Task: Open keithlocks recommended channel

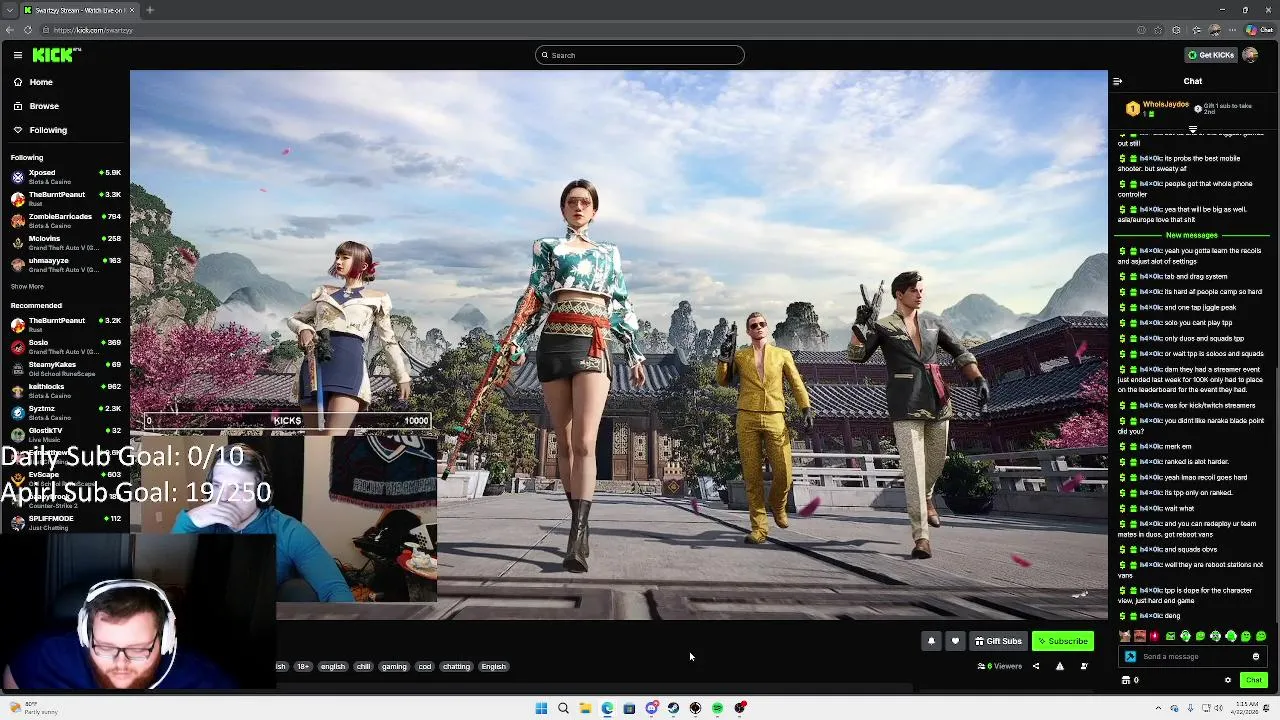Action: (x=65, y=390)
